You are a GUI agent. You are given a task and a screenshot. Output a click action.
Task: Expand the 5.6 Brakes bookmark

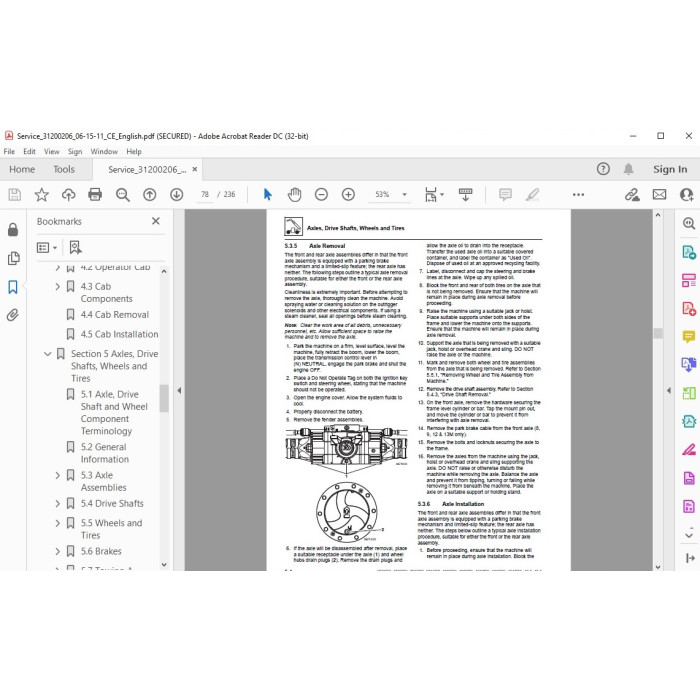(x=58, y=551)
